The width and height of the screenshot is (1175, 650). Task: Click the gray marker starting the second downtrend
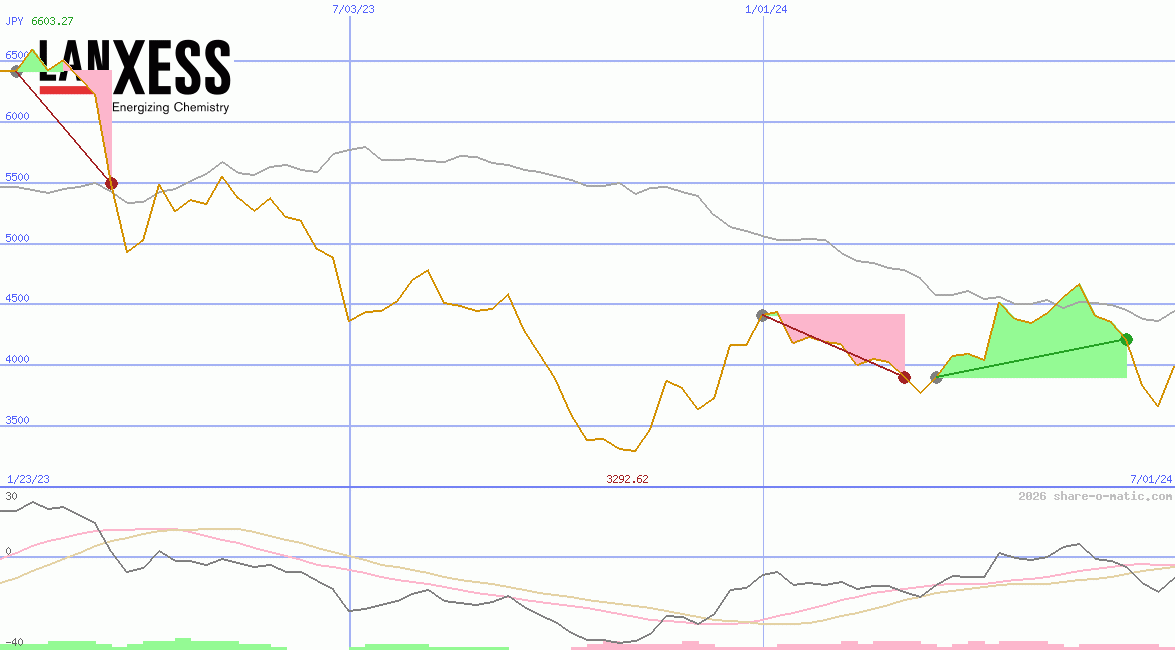tap(762, 313)
